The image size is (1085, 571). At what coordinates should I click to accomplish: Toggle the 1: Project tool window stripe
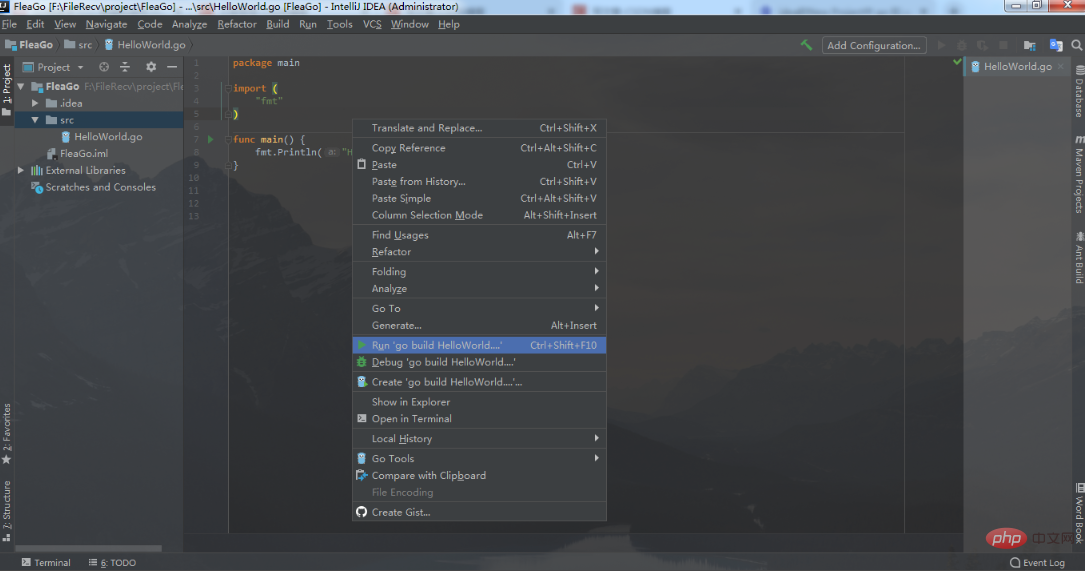coord(7,90)
